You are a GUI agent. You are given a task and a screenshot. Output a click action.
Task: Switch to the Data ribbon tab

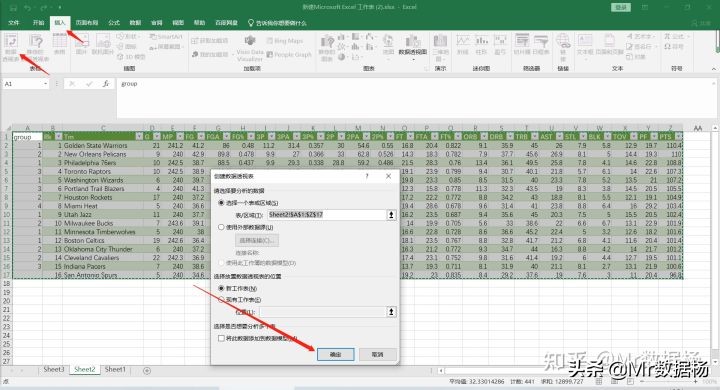click(135, 23)
